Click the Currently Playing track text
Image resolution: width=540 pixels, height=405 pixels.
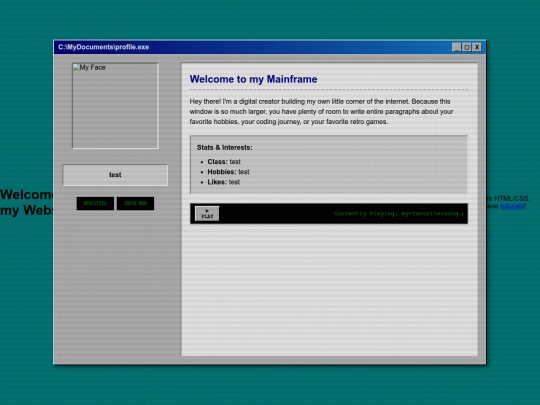tap(399, 214)
